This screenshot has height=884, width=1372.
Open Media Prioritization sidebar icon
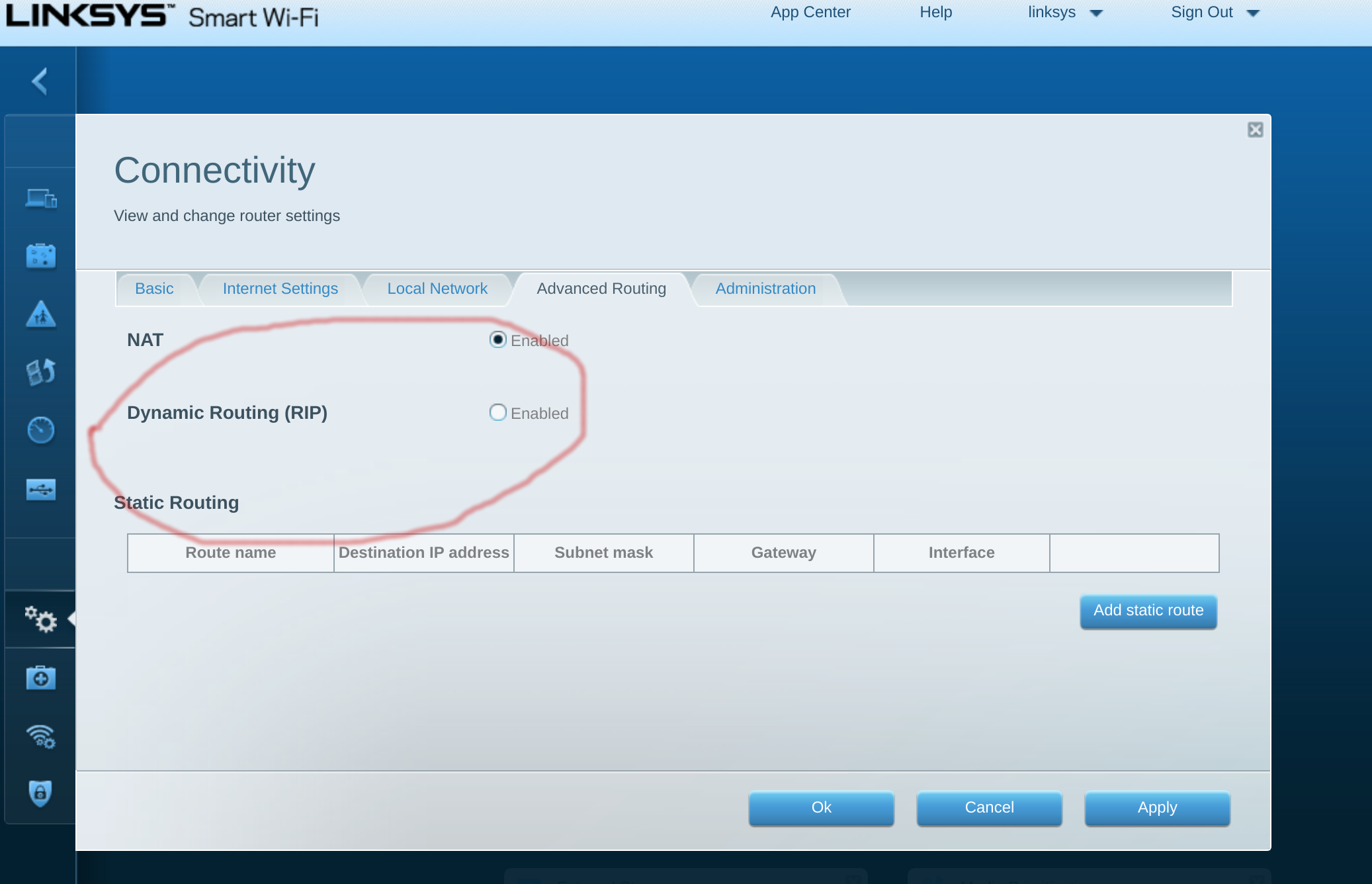coord(41,372)
